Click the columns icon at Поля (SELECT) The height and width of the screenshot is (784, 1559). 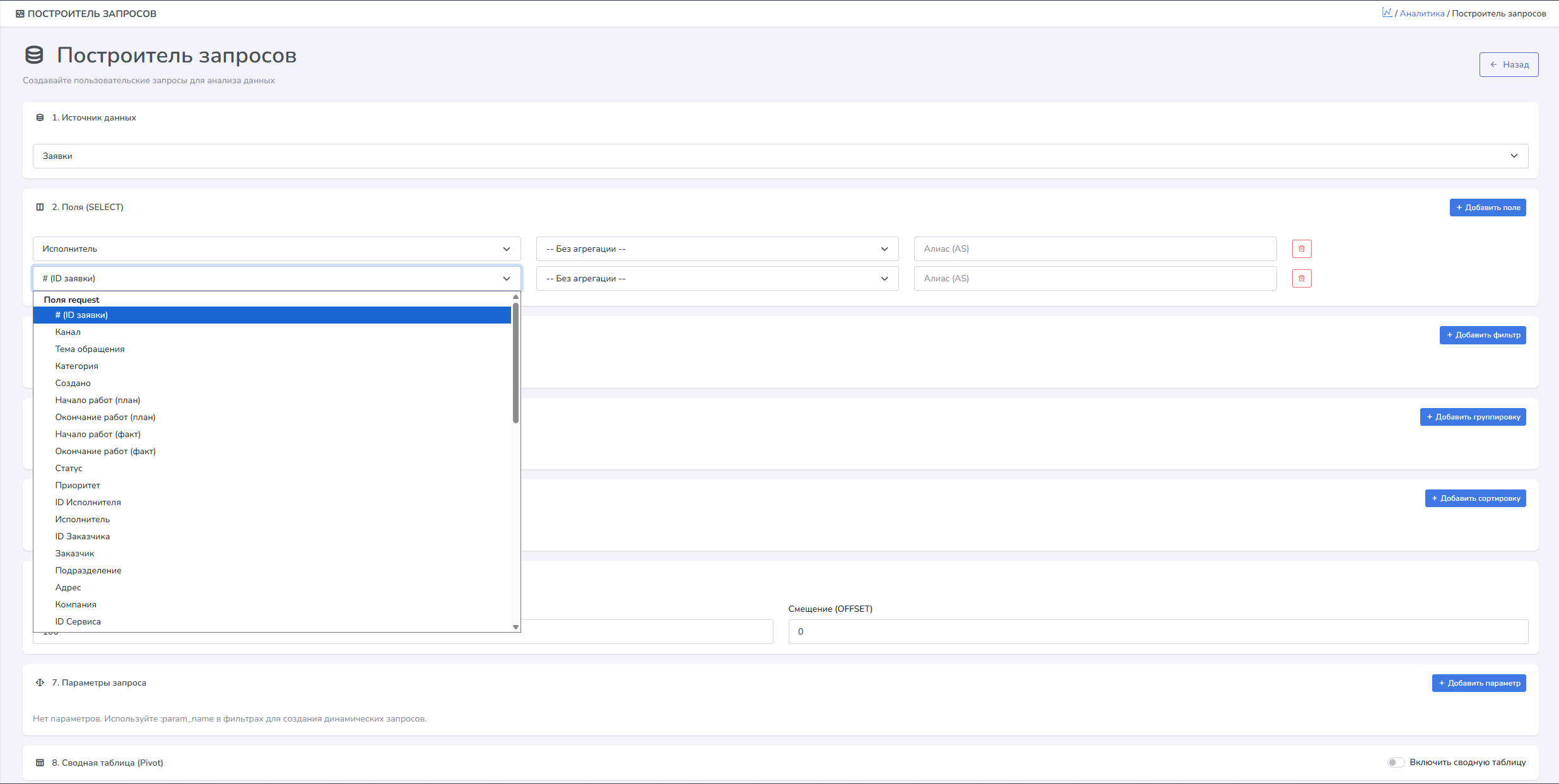[x=40, y=207]
